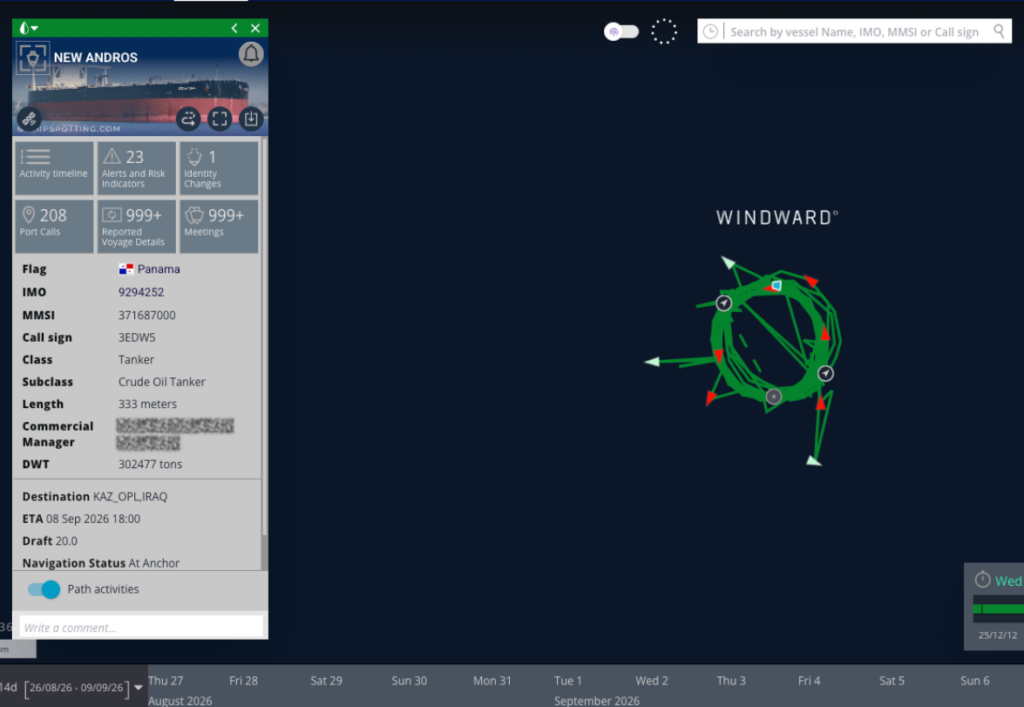Click the blue vessel marker on the path
1024x707 pixels.
tap(776, 285)
